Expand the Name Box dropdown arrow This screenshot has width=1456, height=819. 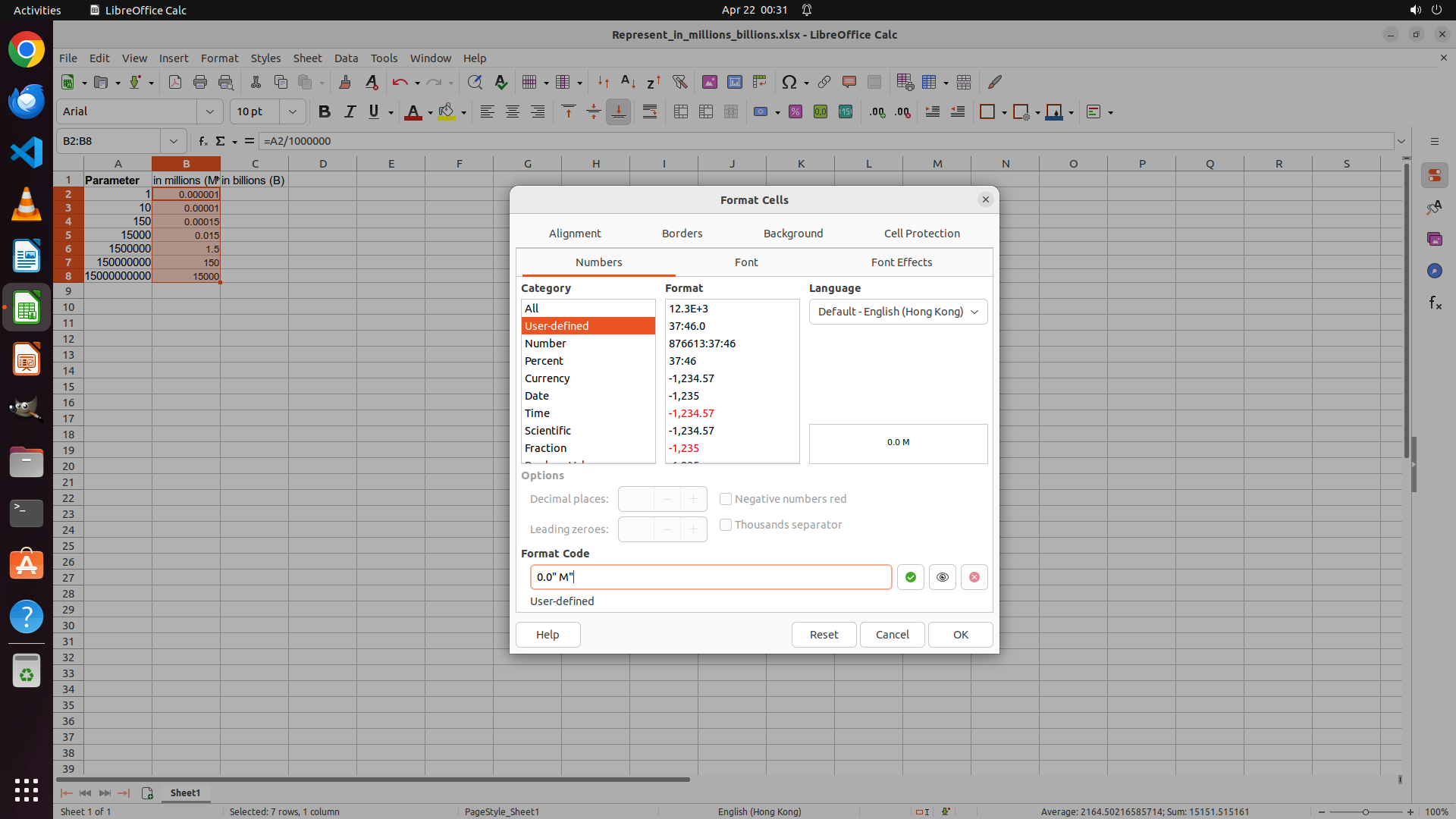[x=174, y=141]
